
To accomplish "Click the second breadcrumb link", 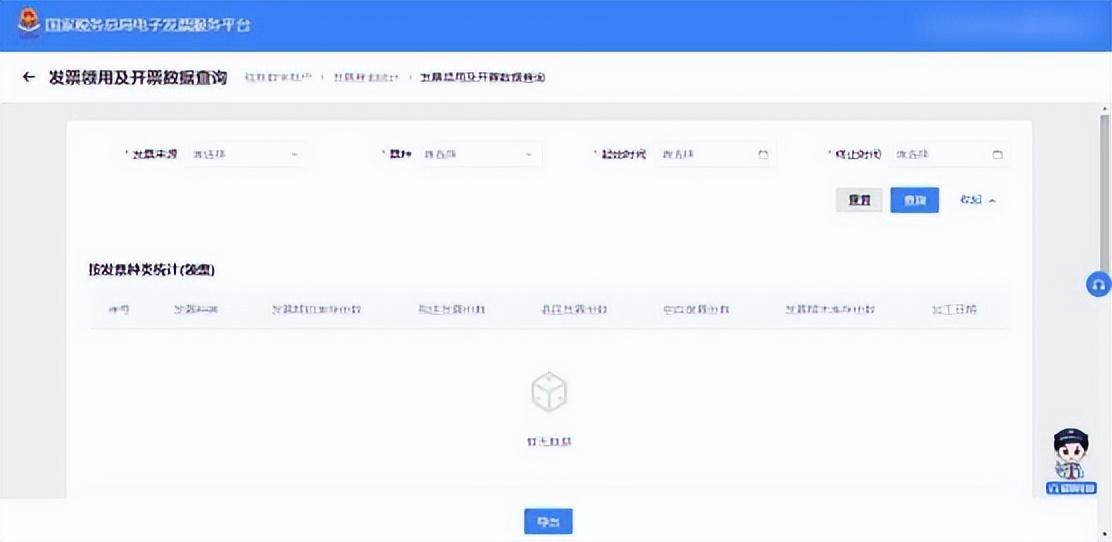I will (x=367, y=77).
